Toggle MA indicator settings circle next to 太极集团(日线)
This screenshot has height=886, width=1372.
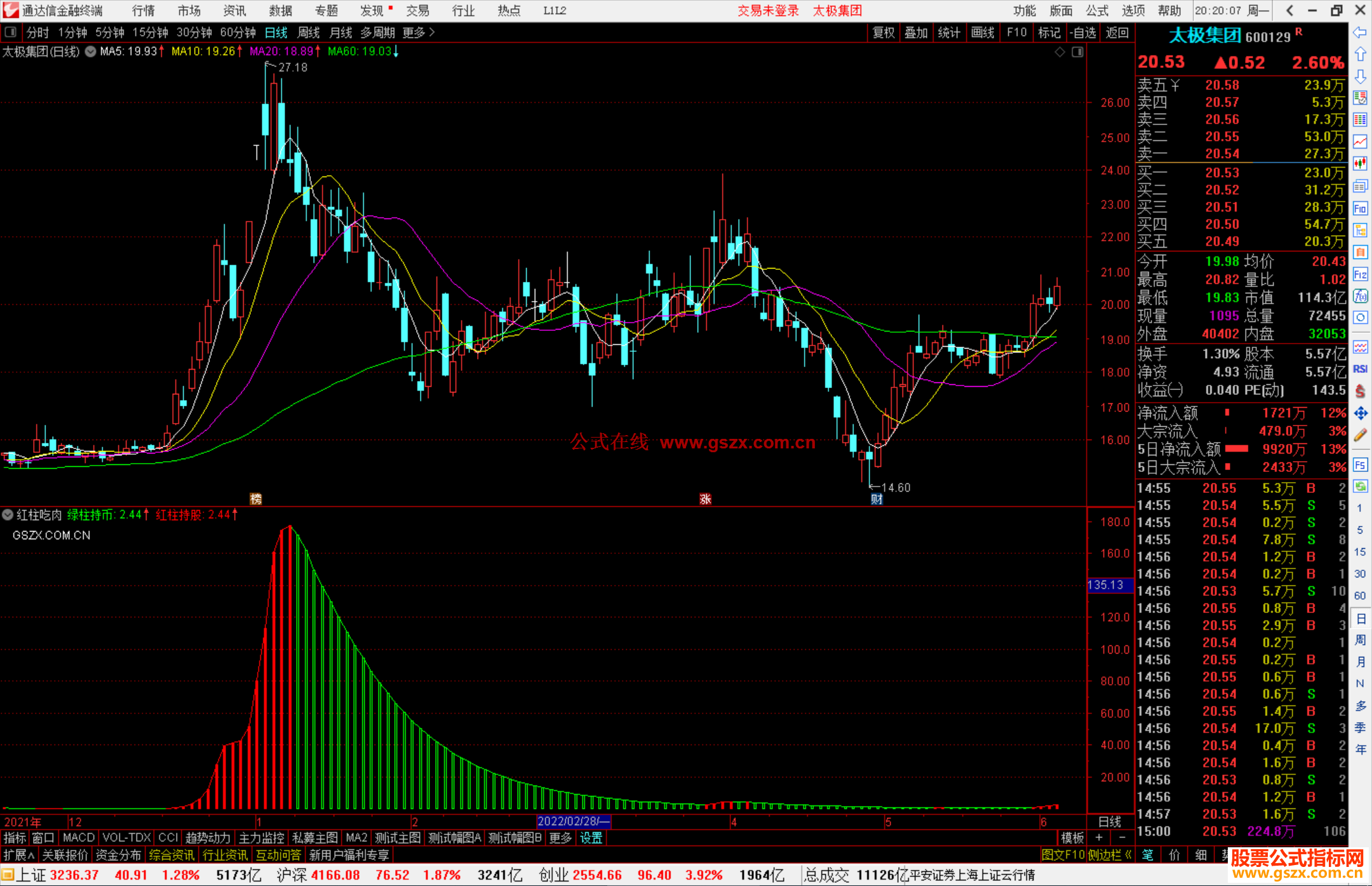[x=91, y=51]
